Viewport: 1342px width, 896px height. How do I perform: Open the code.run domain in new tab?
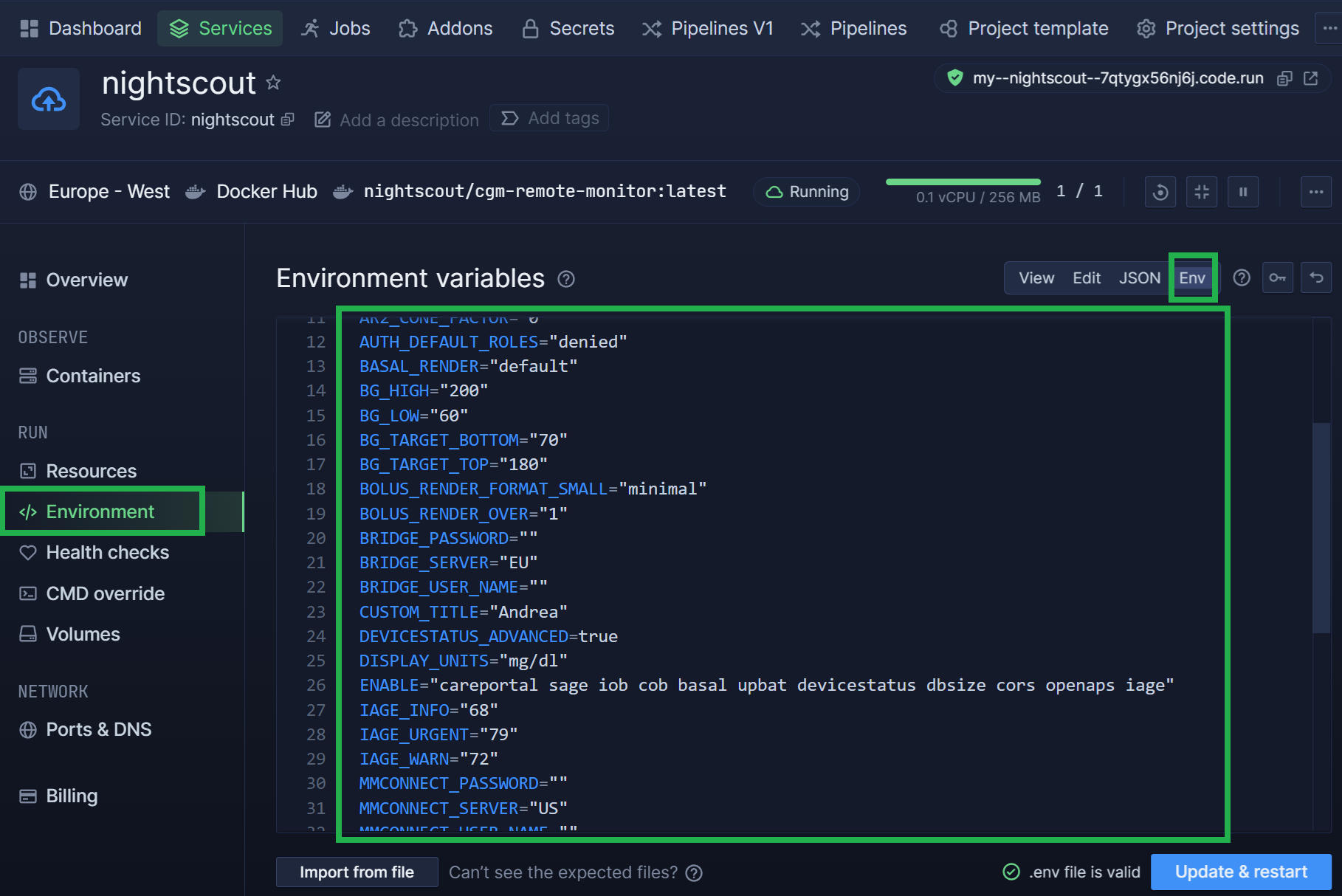[x=1311, y=78]
